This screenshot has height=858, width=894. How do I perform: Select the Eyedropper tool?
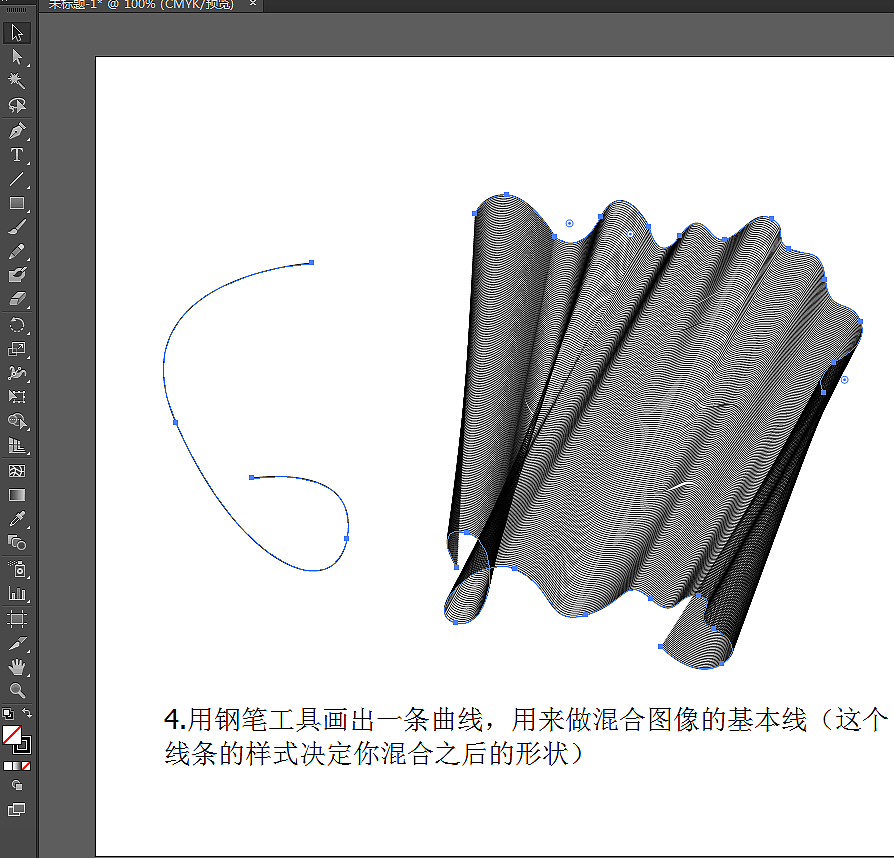coord(17,519)
